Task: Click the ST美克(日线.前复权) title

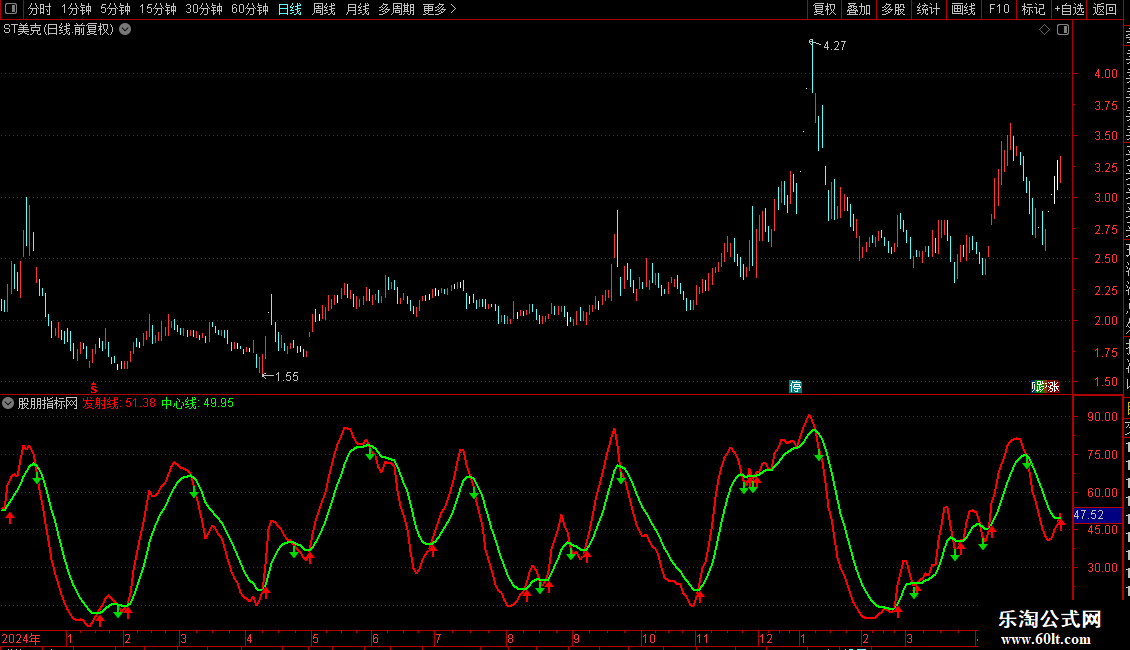Action: (x=58, y=30)
